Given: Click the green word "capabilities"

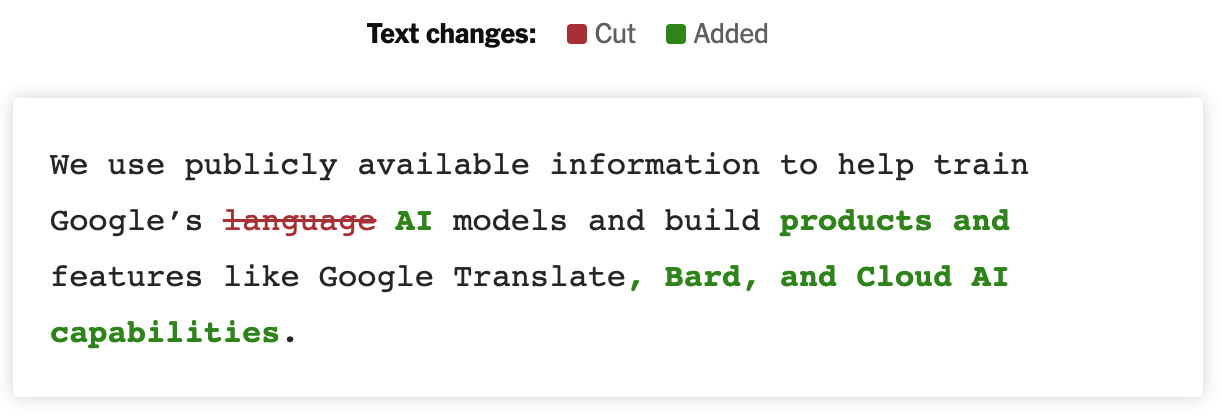Looking at the screenshot, I should click(x=165, y=332).
